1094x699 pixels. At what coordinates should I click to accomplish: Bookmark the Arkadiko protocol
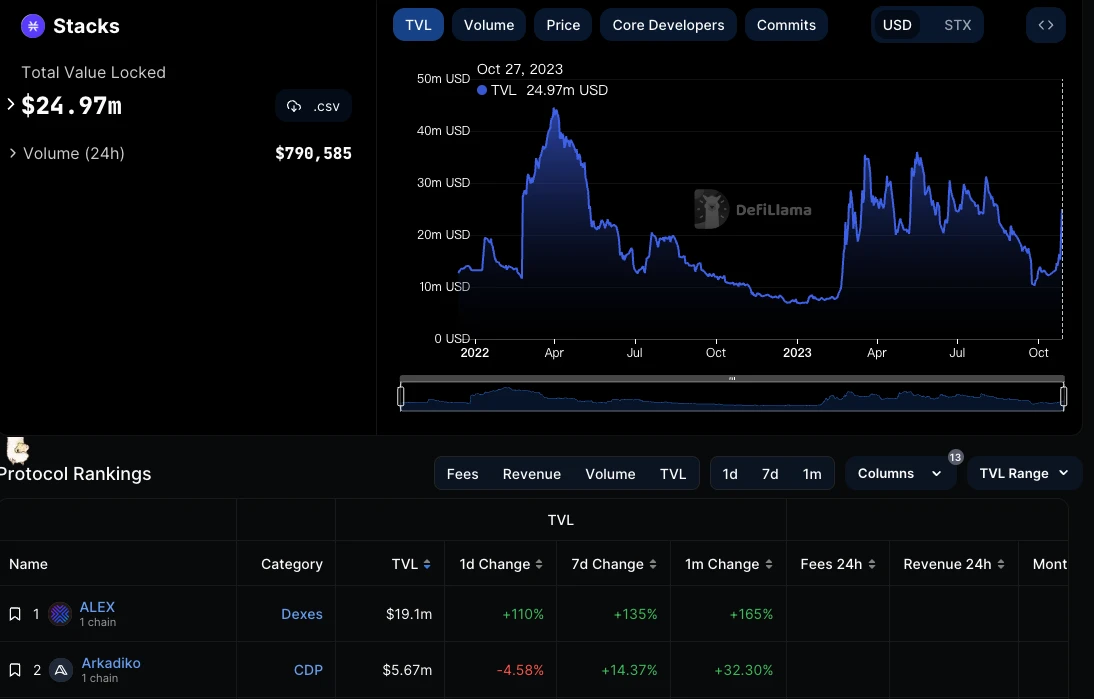pos(14,669)
